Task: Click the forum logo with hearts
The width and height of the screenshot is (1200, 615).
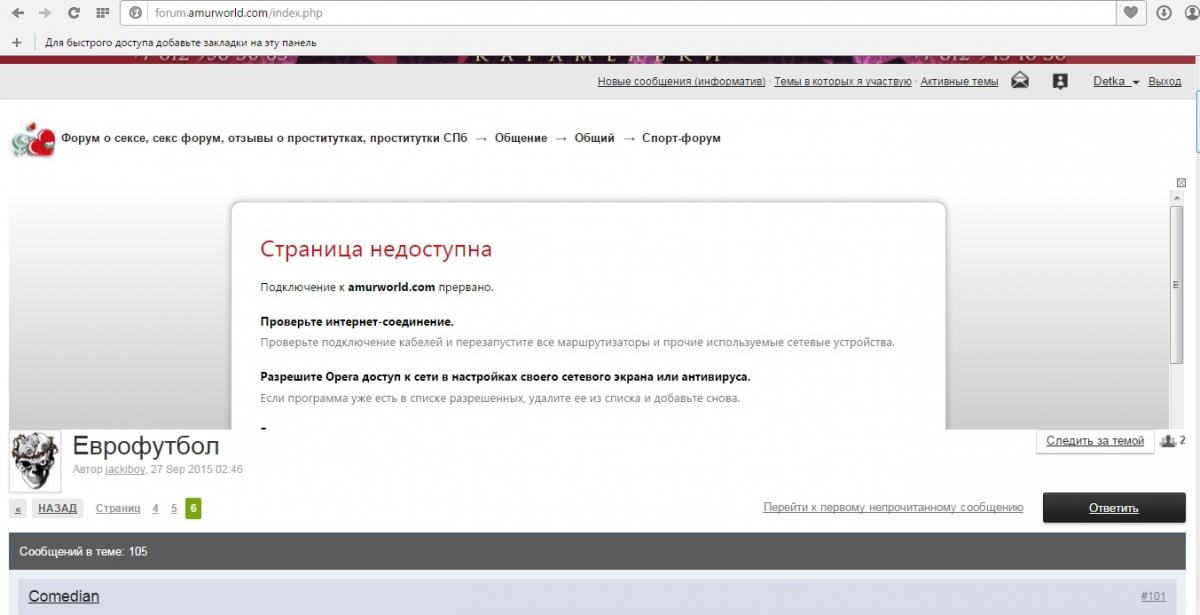Action: click(32, 139)
